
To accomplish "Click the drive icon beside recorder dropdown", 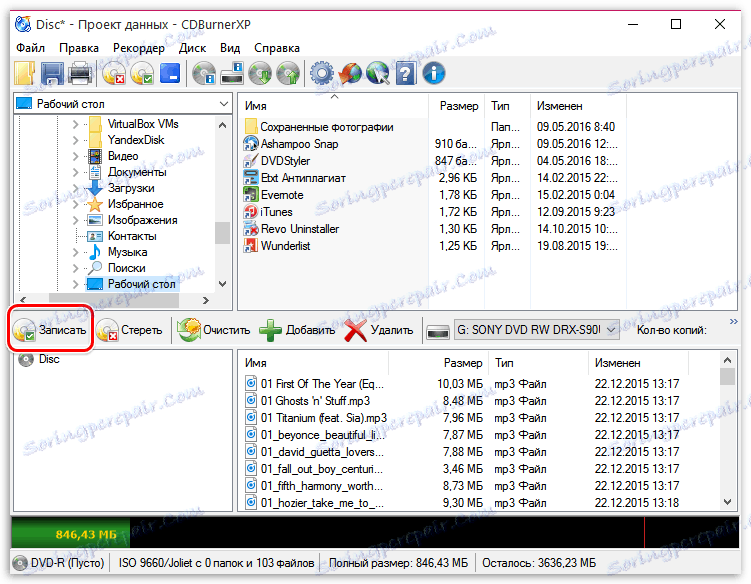I will point(438,331).
